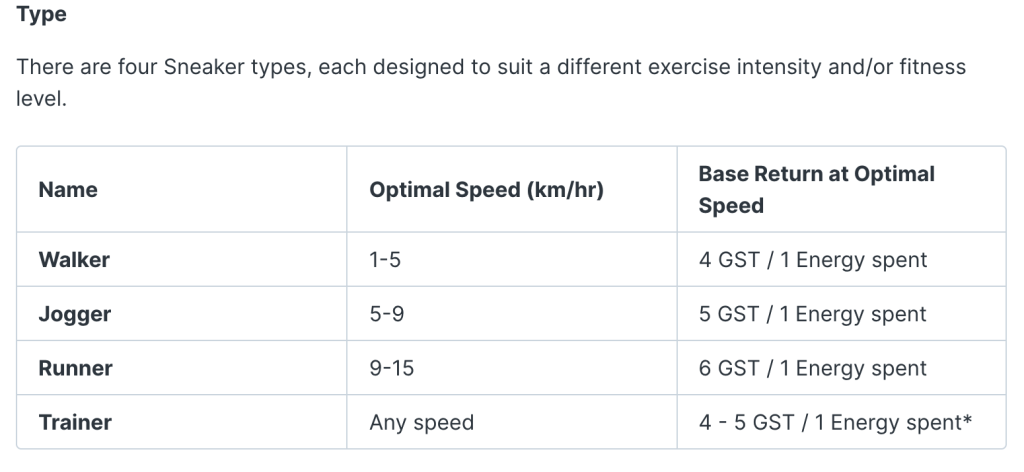
Task: Click the Jogger row name cell
Action: click(75, 314)
